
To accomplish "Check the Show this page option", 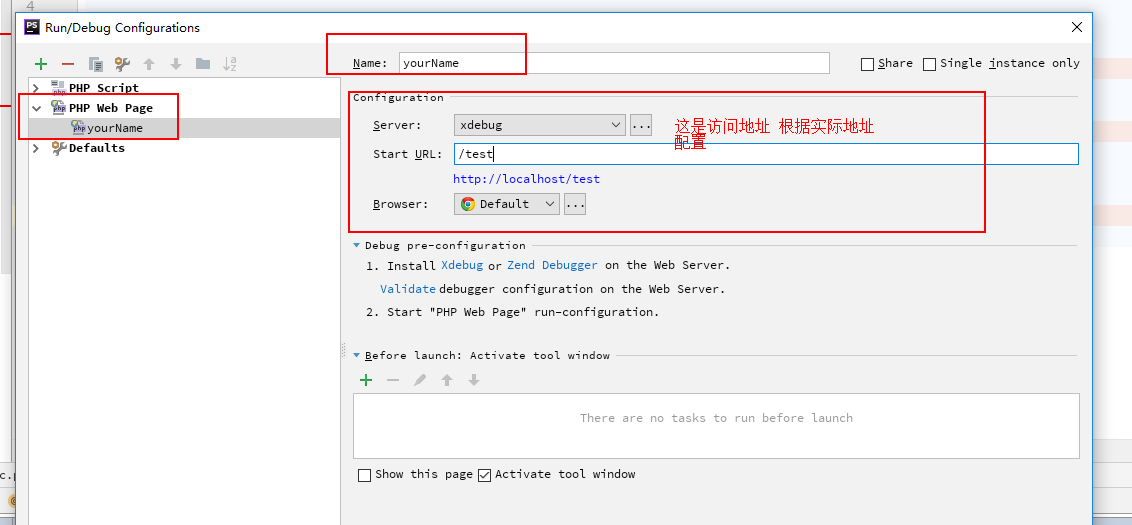I will 365,475.
